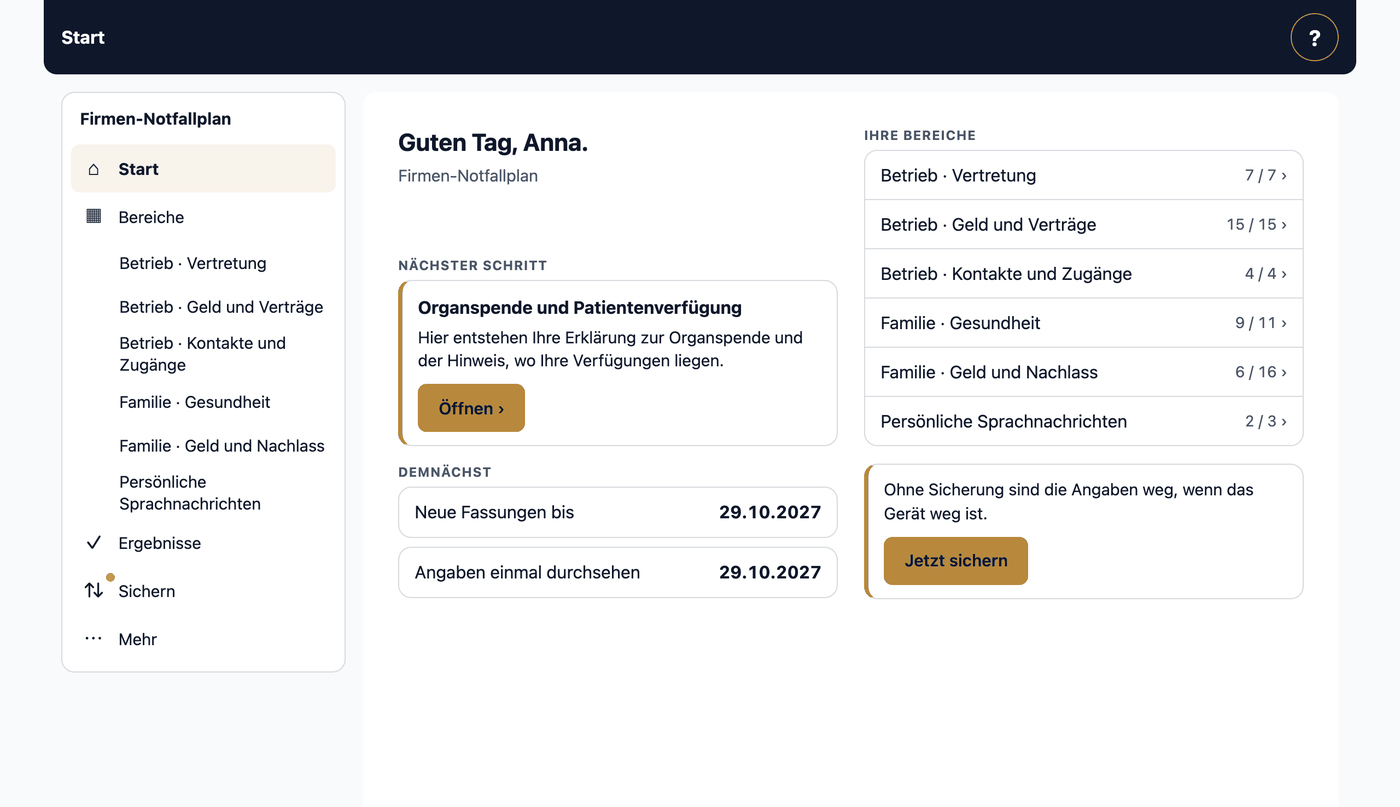Click the Öffnen button
The height and width of the screenshot is (807, 1400).
471,408
